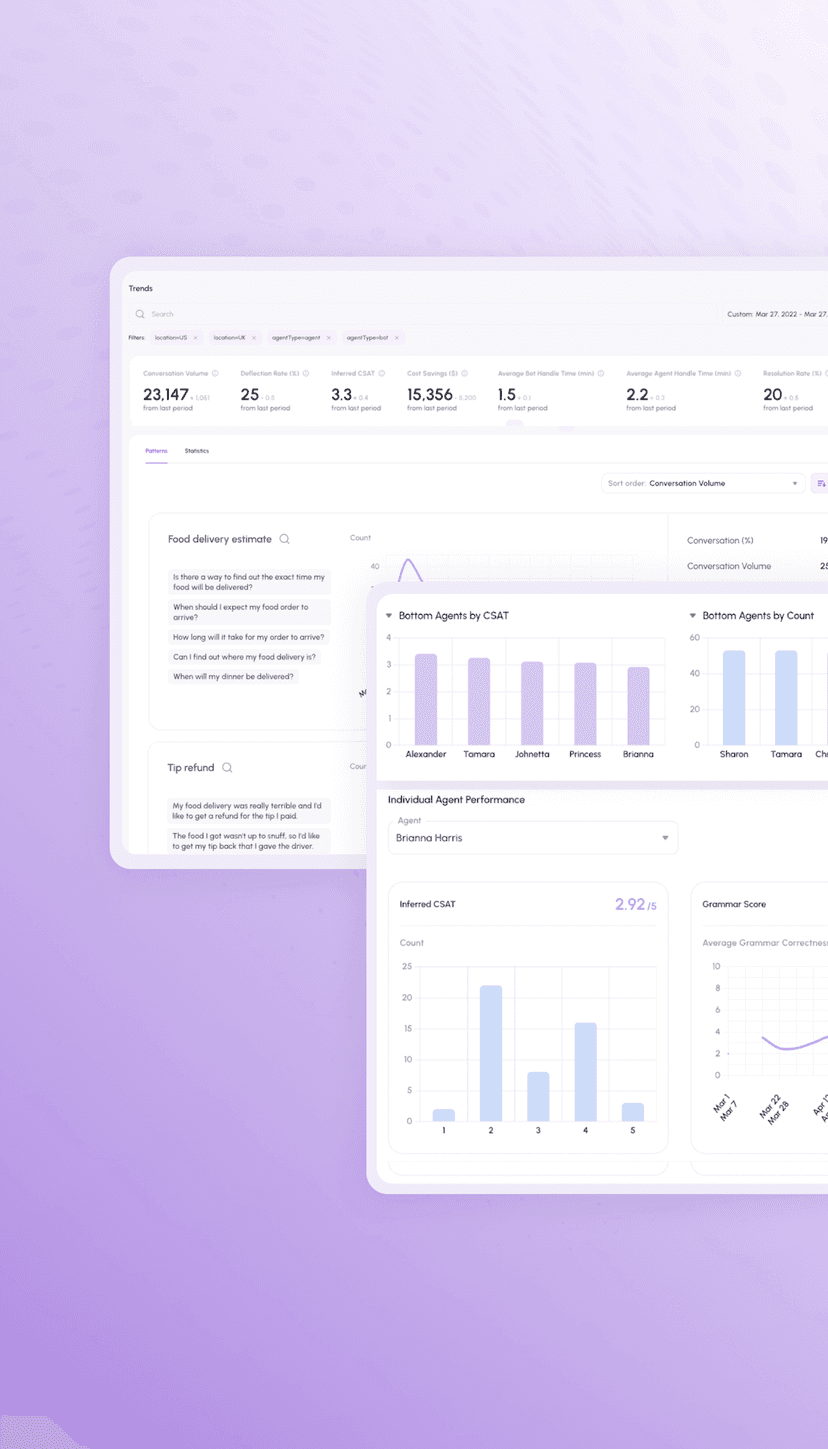Image resolution: width=828 pixels, height=1449 pixels.
Task: Click the search magnifier icon in the search bar
Action: coord(140,313)
